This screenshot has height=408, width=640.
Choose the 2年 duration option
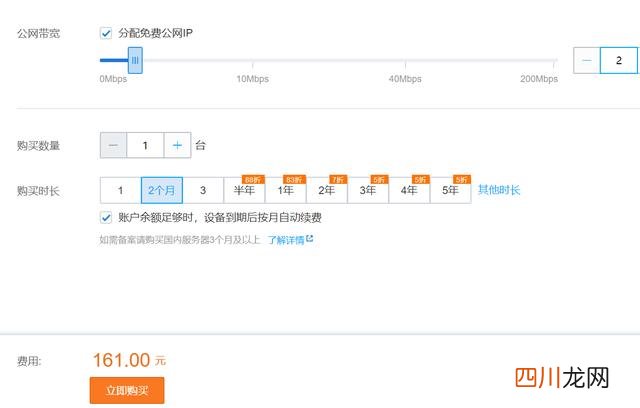(x=327, y=190)
